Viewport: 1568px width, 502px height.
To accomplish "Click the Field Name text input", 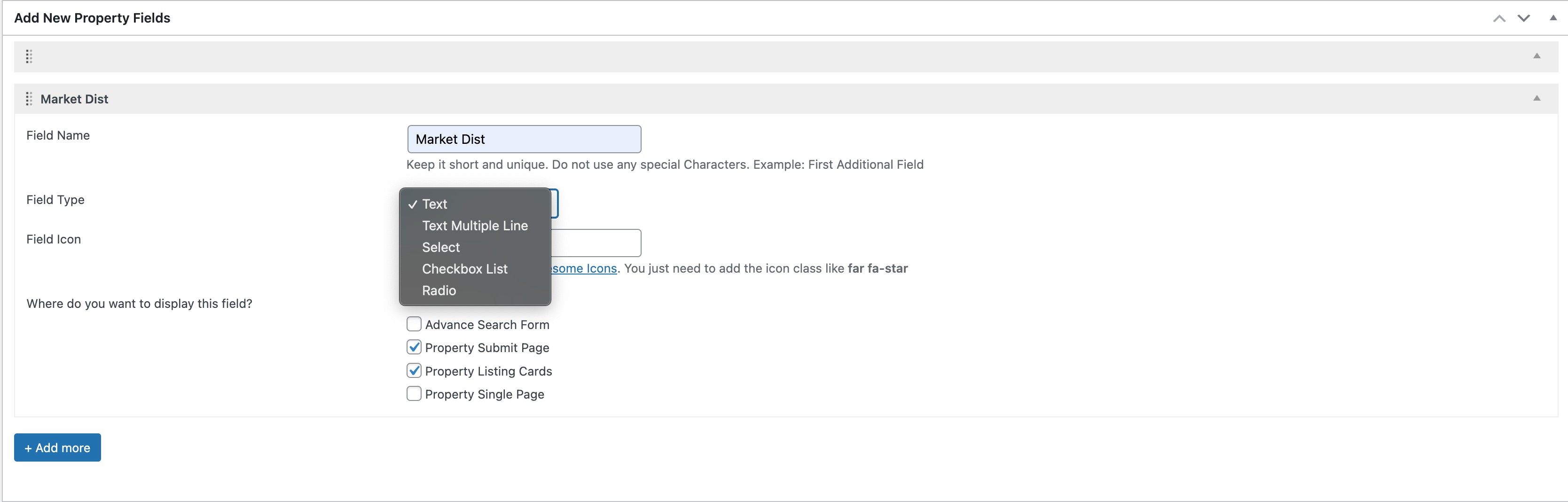I will click(524, 139).
